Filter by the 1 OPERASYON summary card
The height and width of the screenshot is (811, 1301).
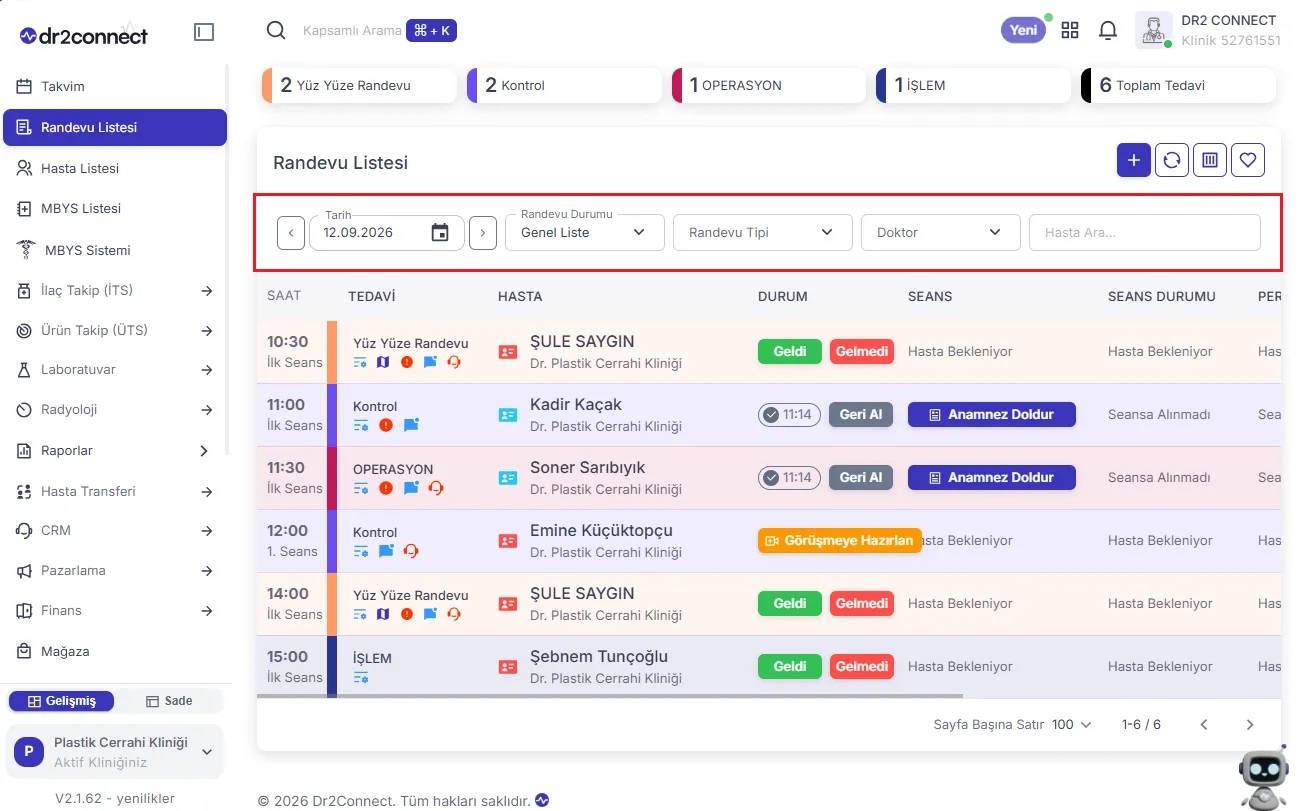click(x=769, y=85)
